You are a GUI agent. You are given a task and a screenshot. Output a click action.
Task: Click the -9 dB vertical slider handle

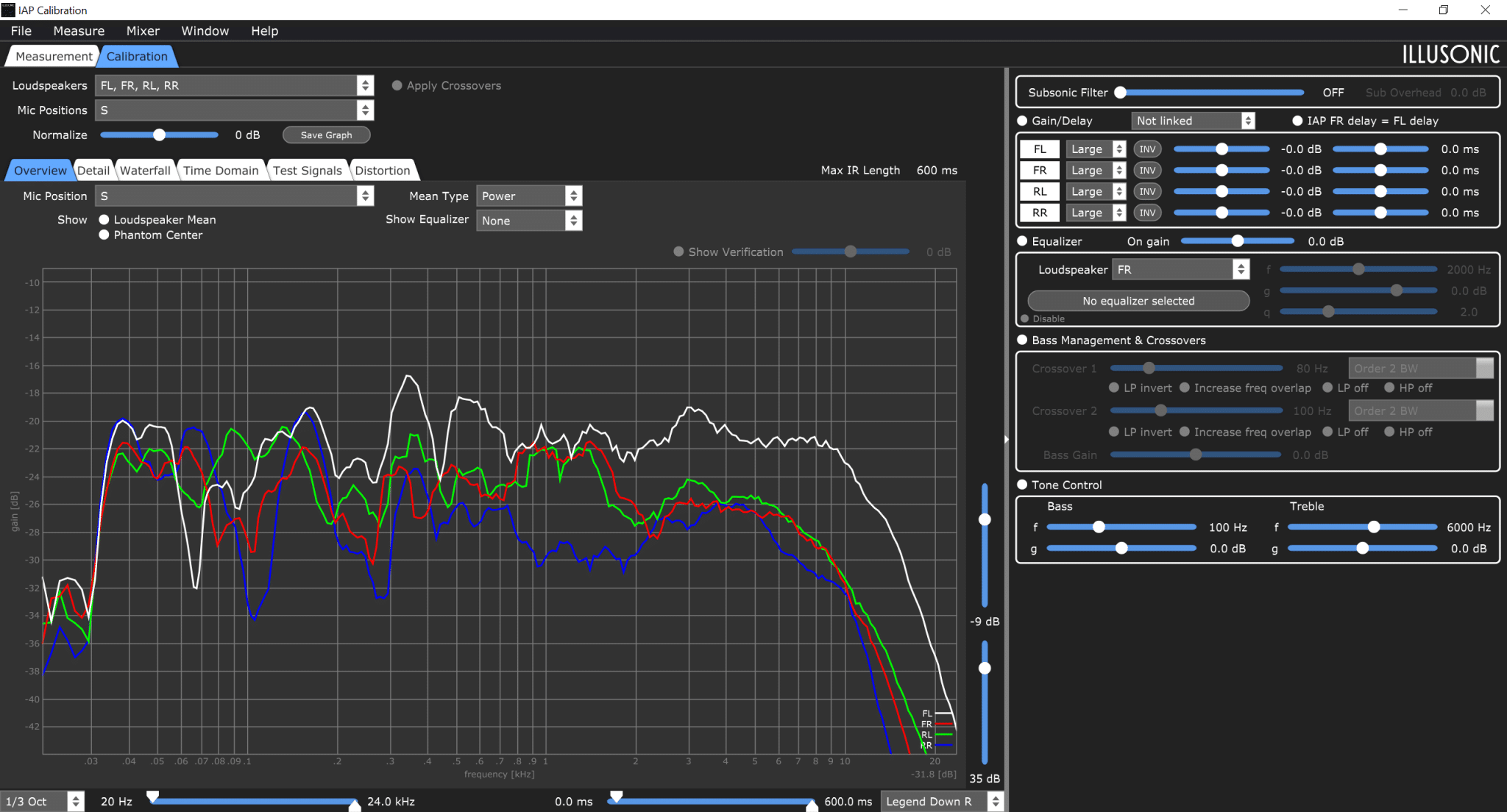point(985,520)
